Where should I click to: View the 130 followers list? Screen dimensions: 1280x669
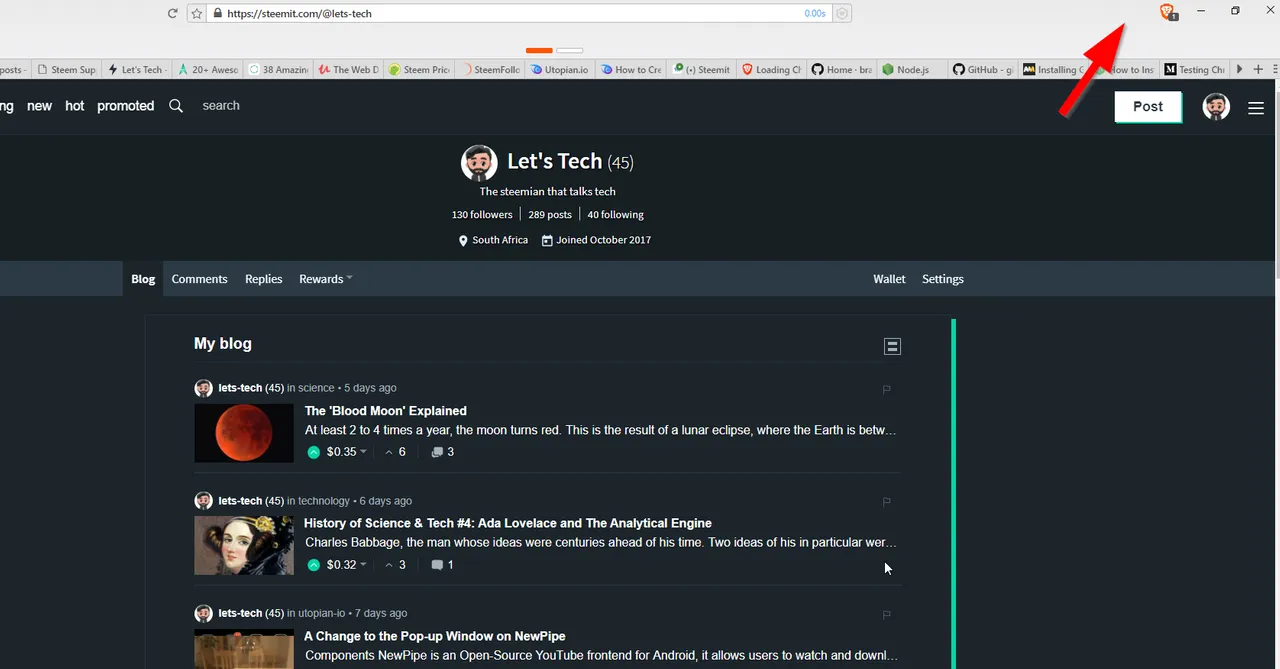482,215
